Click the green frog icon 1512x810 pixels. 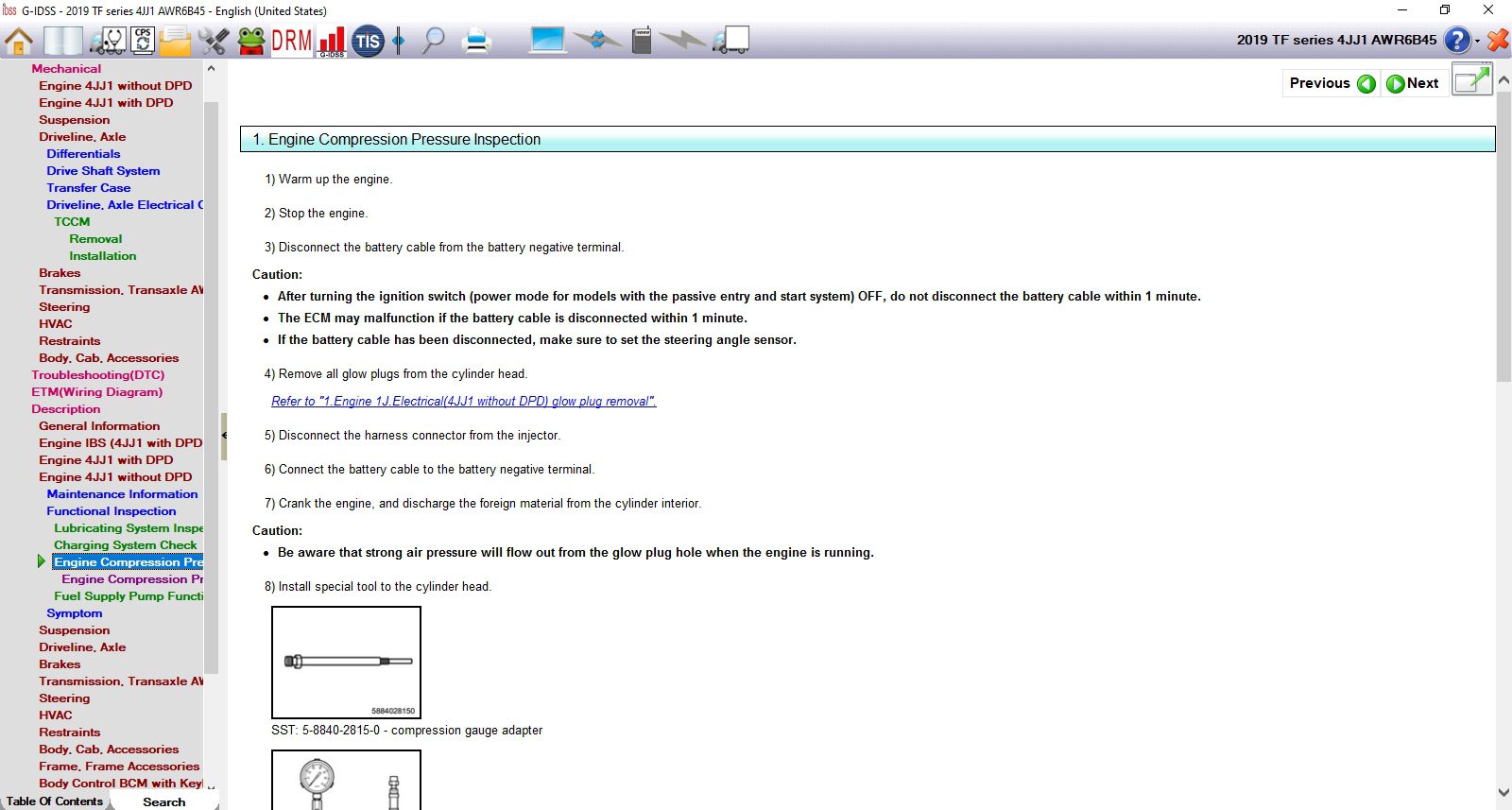251,41
